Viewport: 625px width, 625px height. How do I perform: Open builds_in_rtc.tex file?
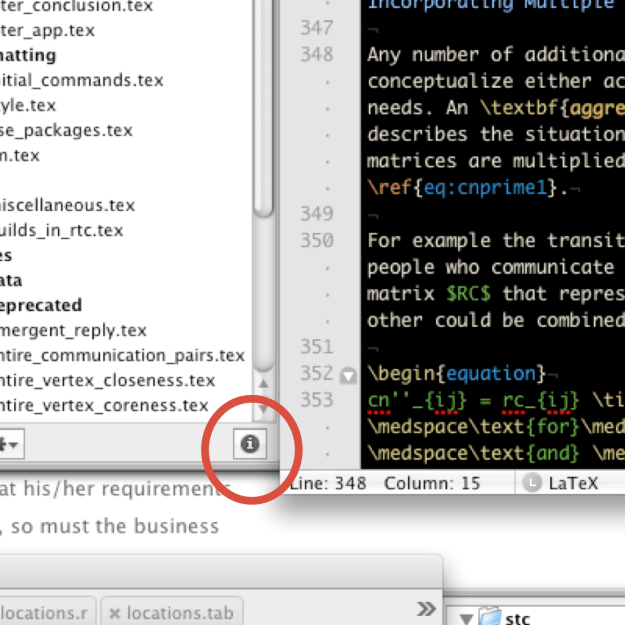coord(61,230)
